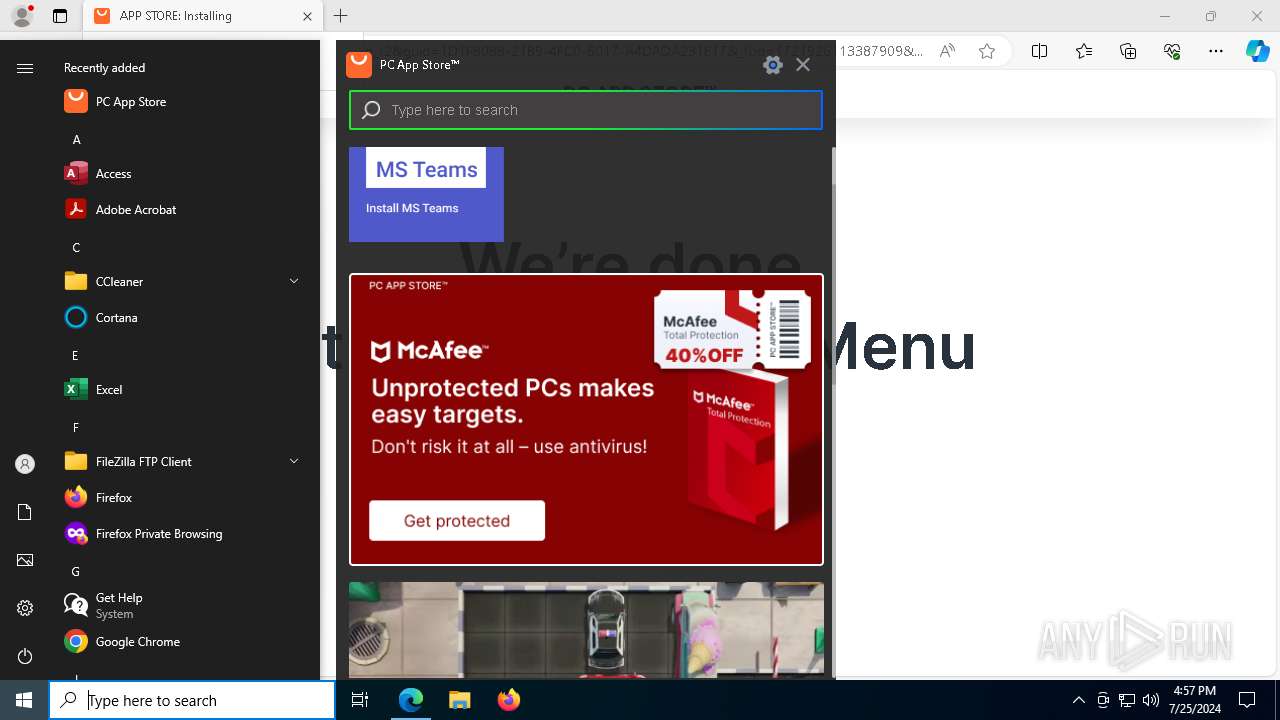The image size is (1280, 720).
Task: Jump to letter F section header
Action: tap(75, 427)
